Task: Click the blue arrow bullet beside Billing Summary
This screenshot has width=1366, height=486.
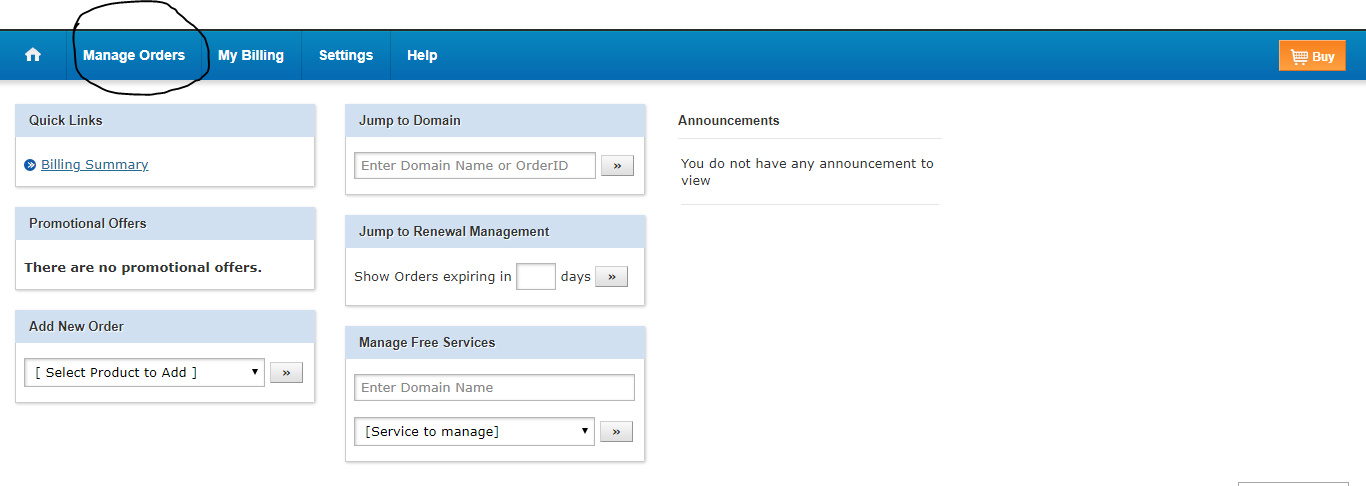Action: click(x=30, y=165)
